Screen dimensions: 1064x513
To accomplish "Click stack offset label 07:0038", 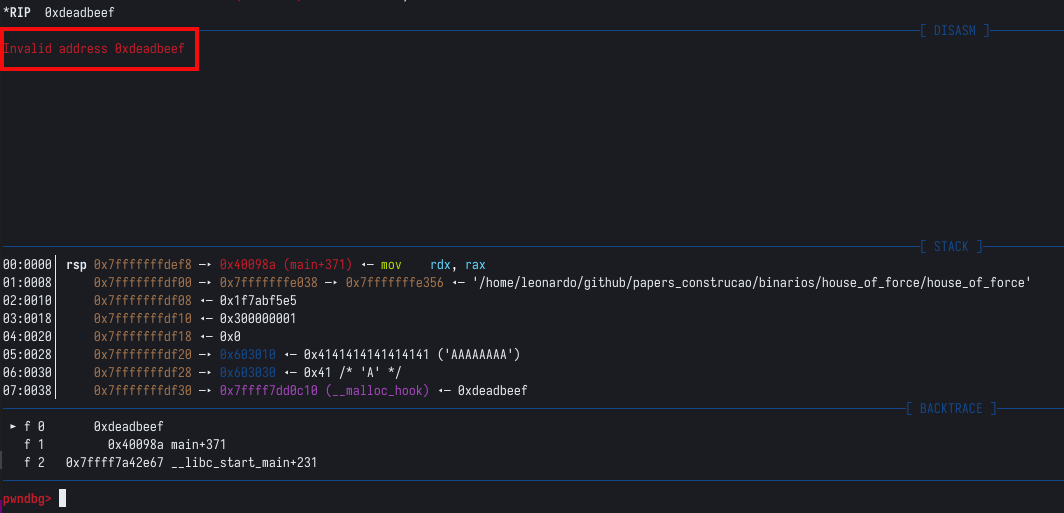I will 27,391.
